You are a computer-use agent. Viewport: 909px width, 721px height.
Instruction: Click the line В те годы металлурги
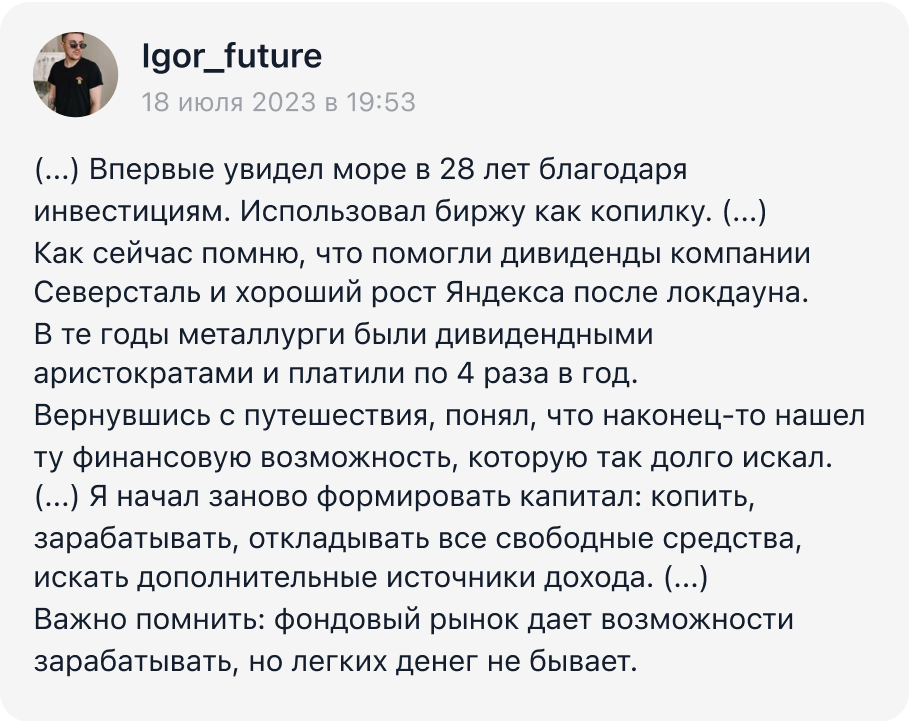pyautogui.click(x=344, y=335)
